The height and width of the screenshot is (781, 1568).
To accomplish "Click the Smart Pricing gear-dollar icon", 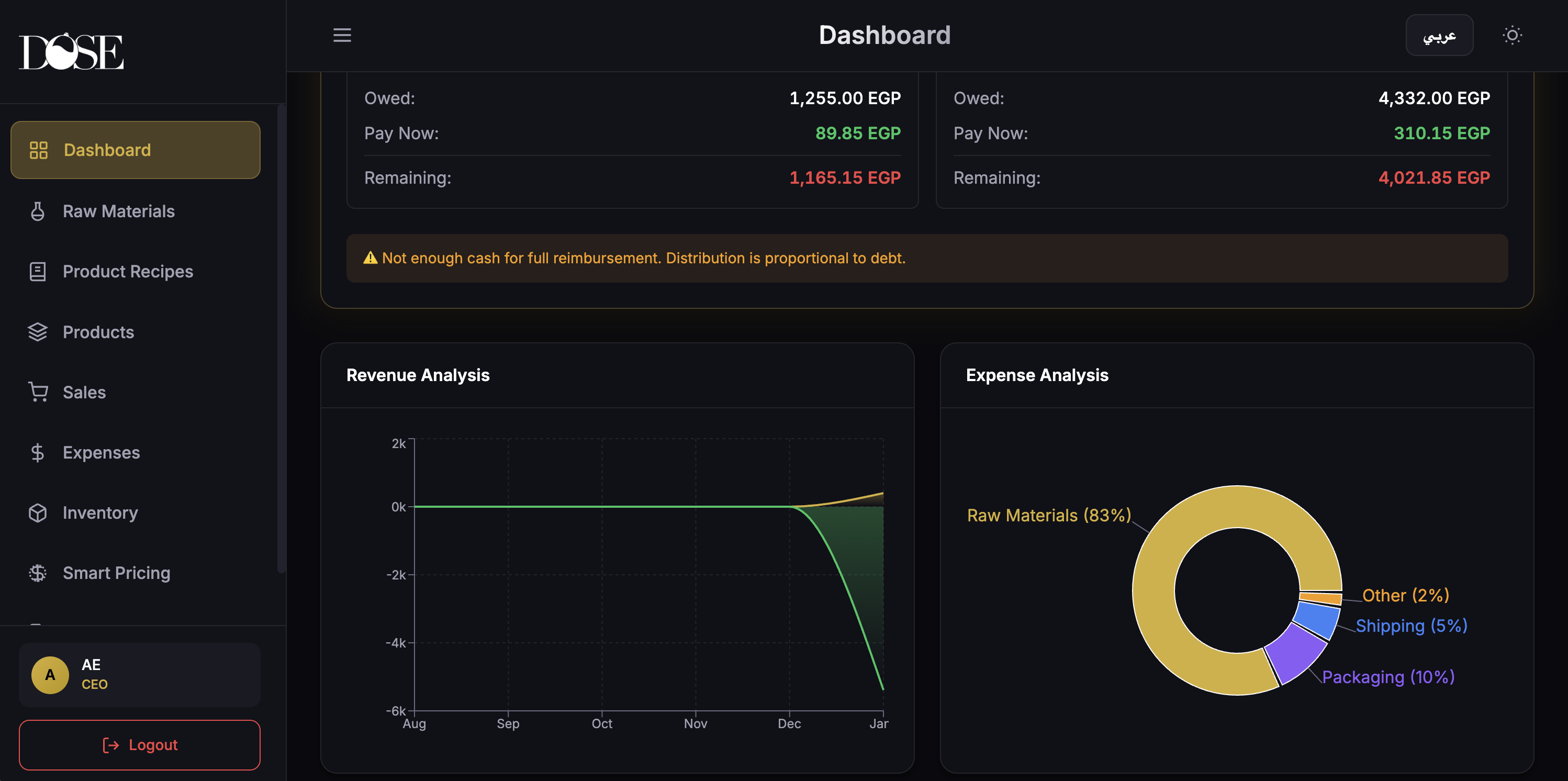I will tap(38, 572).
